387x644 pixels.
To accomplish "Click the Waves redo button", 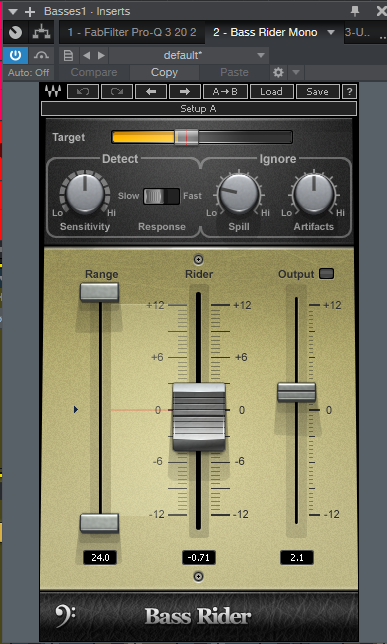I will click(x=117, y=92).
